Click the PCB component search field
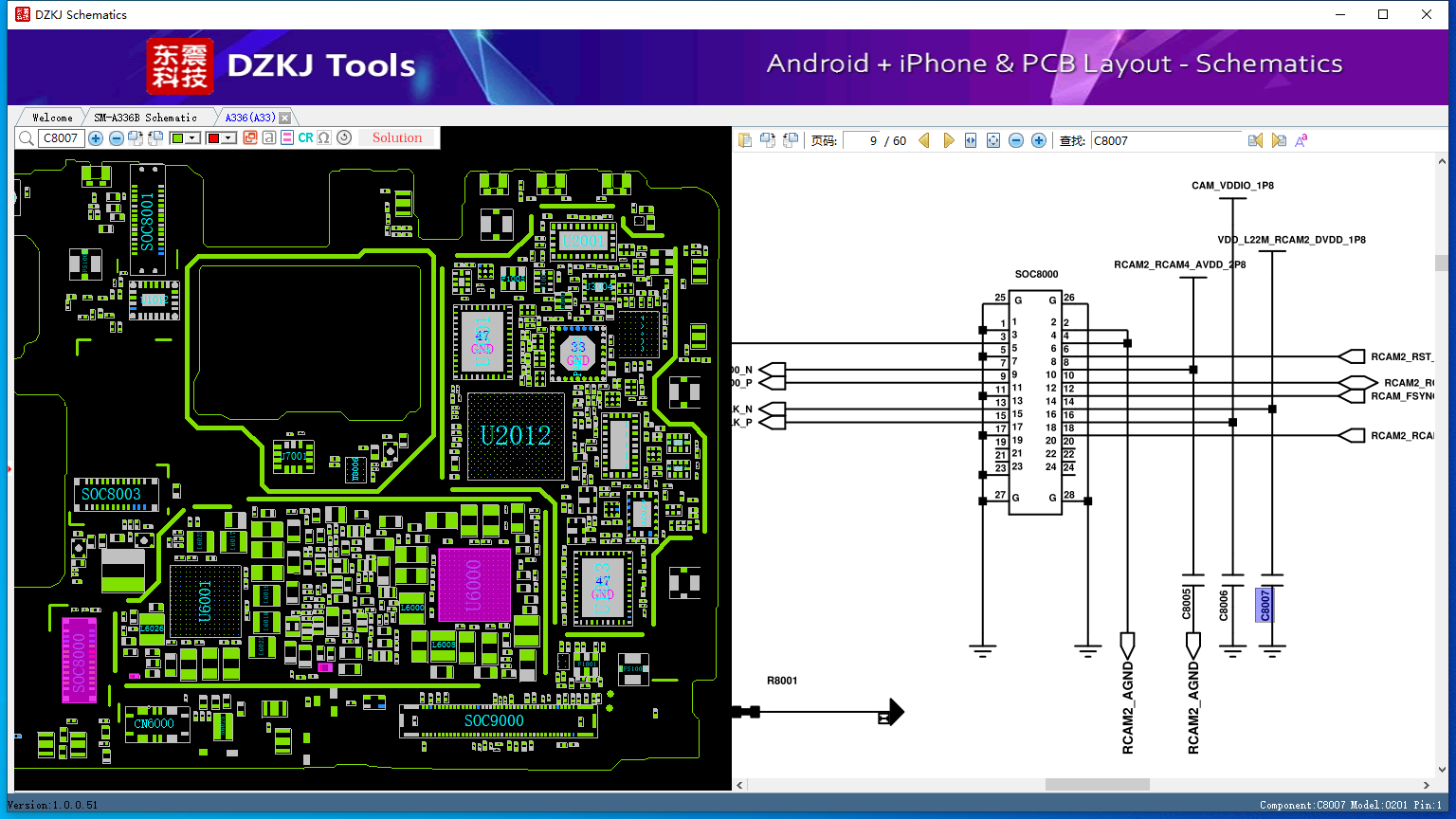 tap(62, 138)
